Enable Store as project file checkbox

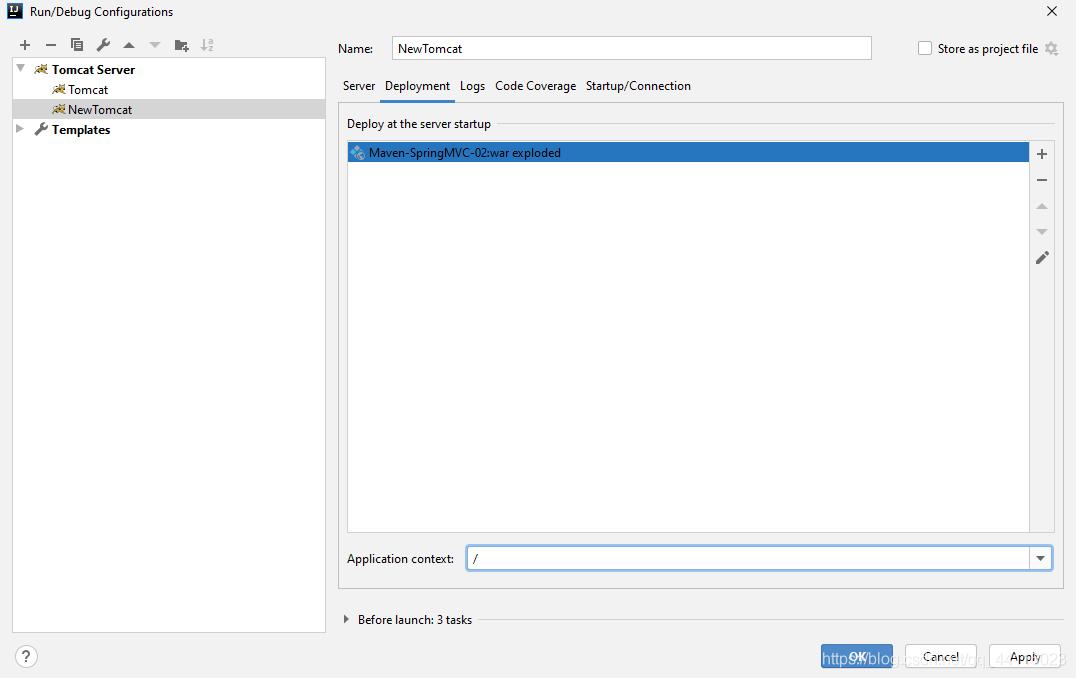coord(925,48)
